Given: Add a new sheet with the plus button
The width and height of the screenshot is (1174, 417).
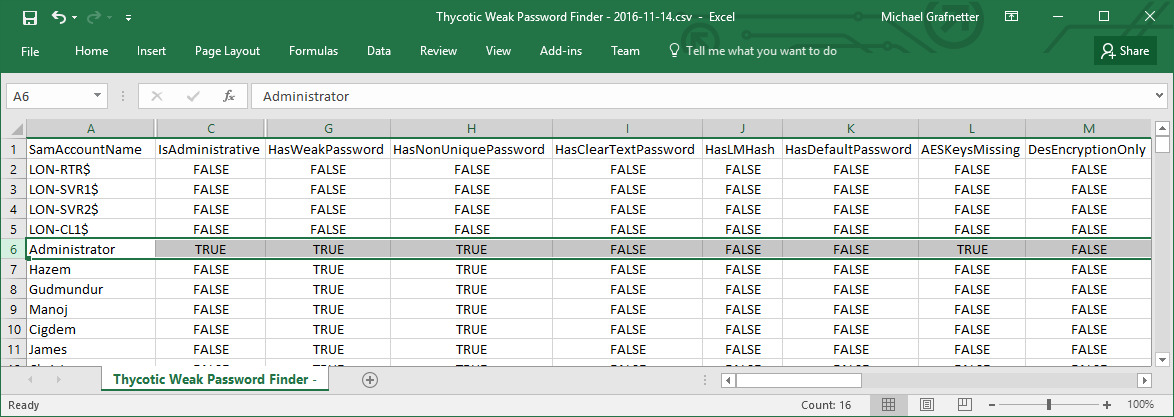Looking at the screenshot, I should [369, 380].
